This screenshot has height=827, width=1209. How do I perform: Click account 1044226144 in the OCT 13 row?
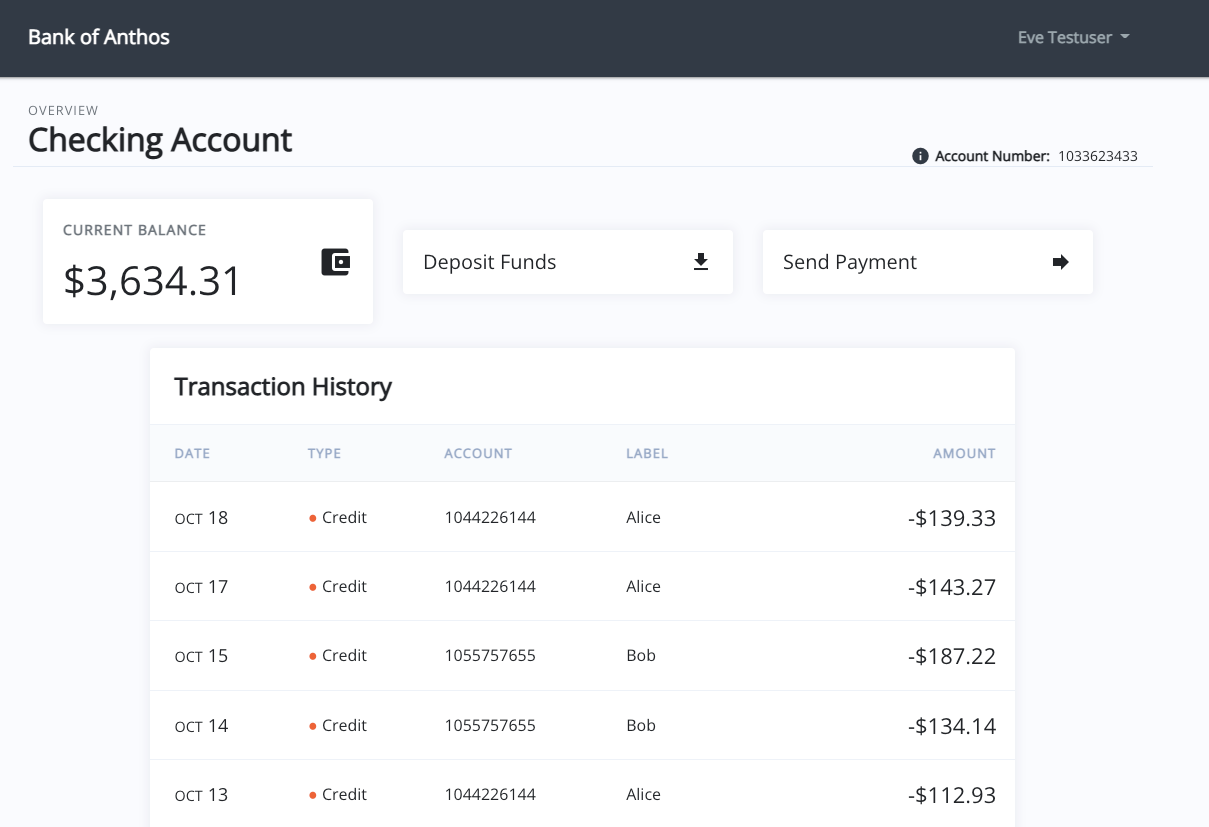tap(490, 795)
